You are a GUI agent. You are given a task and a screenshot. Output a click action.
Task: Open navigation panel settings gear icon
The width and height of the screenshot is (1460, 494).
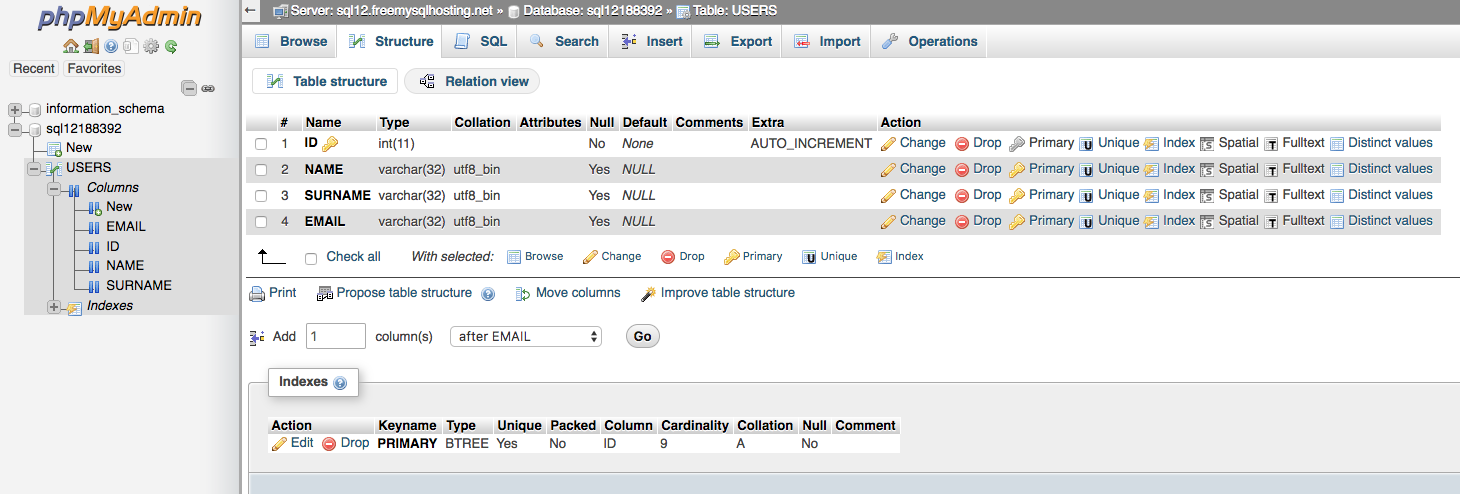tap(151, 46)
